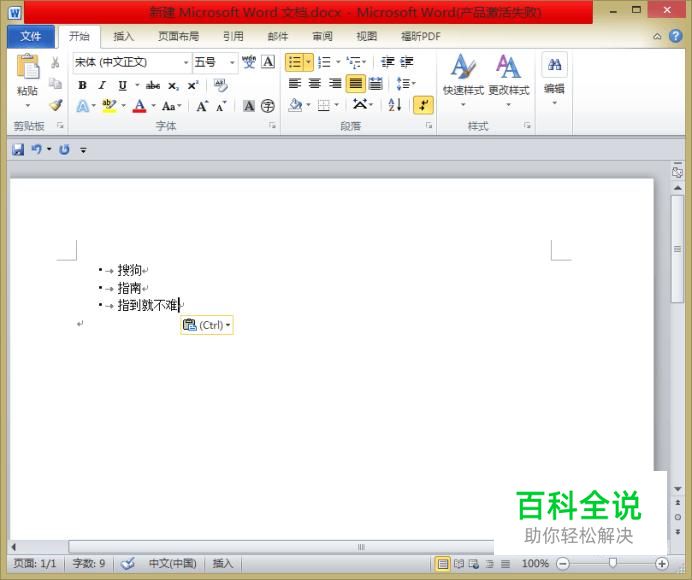Switch to the References (引用) tab
Viewport: 692px width, 580px height.
click(x=233, y=36)
